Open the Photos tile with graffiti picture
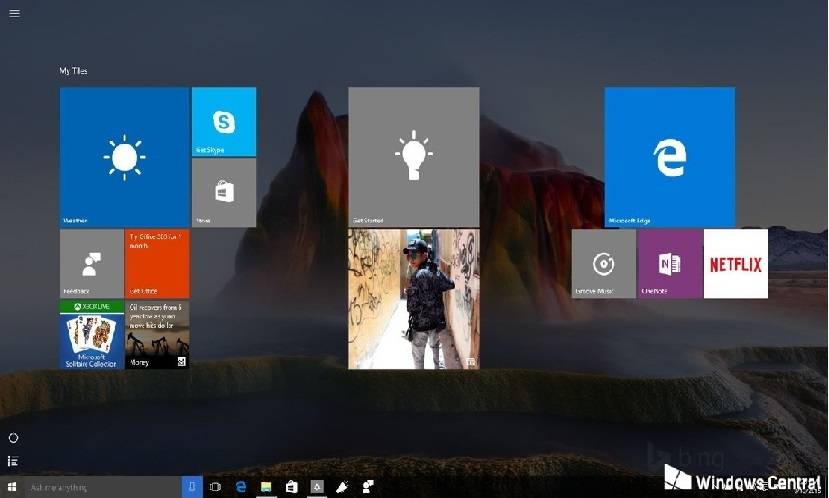Screen dimensions: 829x498 point(413,298)
